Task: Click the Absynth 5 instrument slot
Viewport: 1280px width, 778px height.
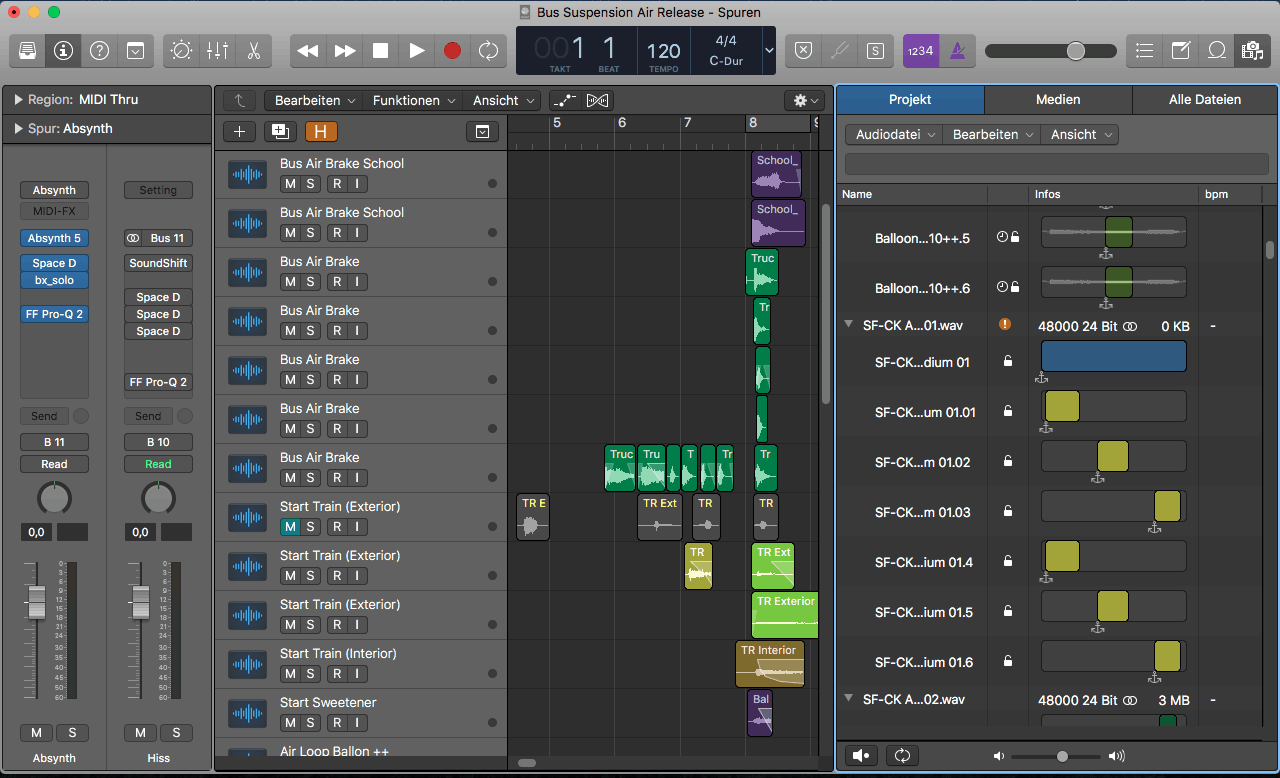Action: coord(54,238)
